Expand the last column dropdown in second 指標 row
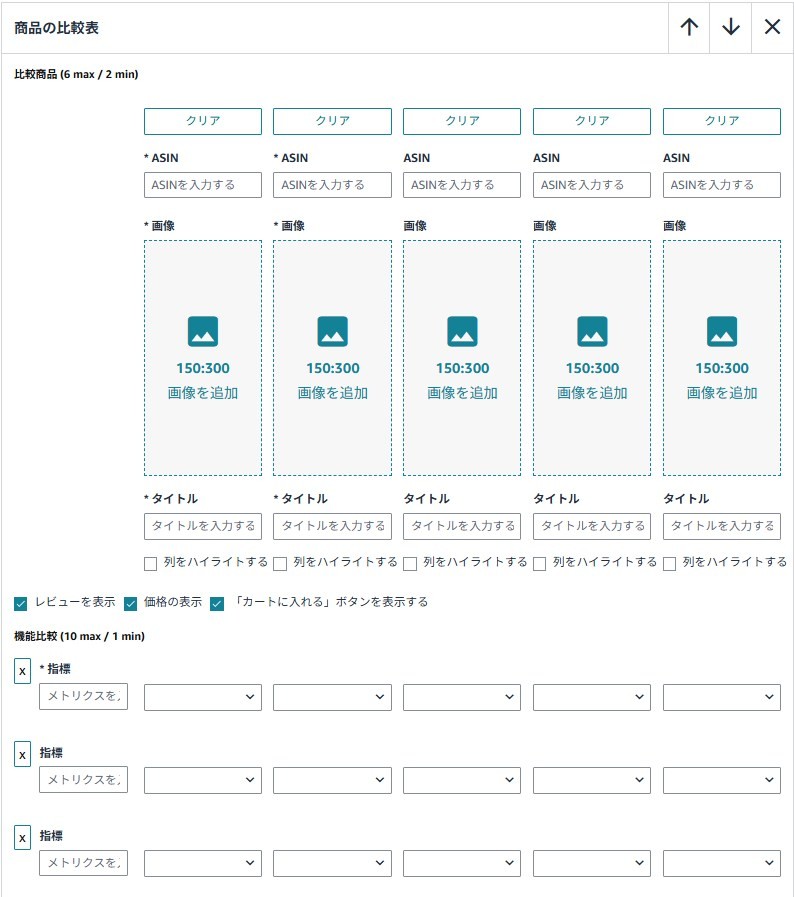 721,780
